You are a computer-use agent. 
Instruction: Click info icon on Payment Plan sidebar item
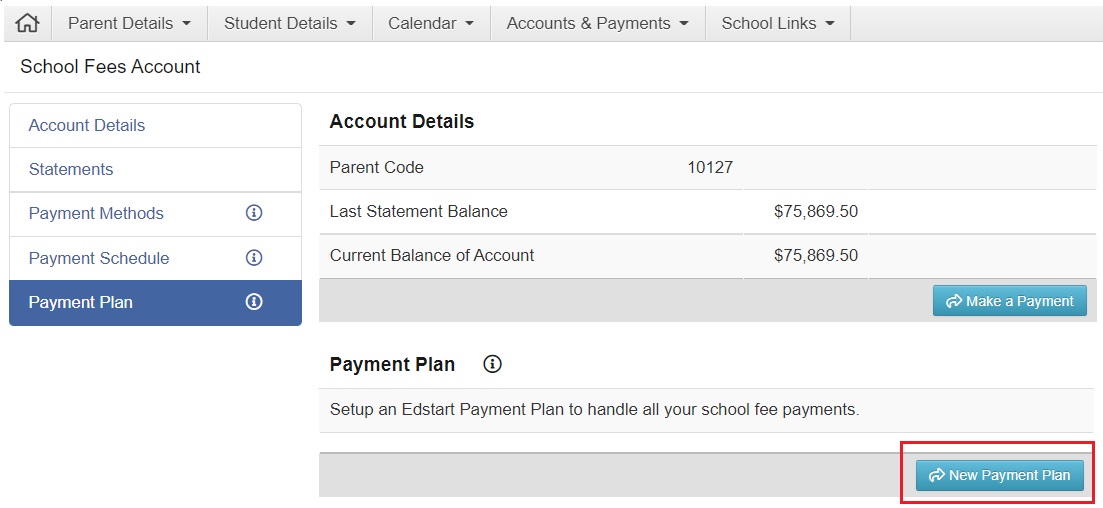click(254, 302)
